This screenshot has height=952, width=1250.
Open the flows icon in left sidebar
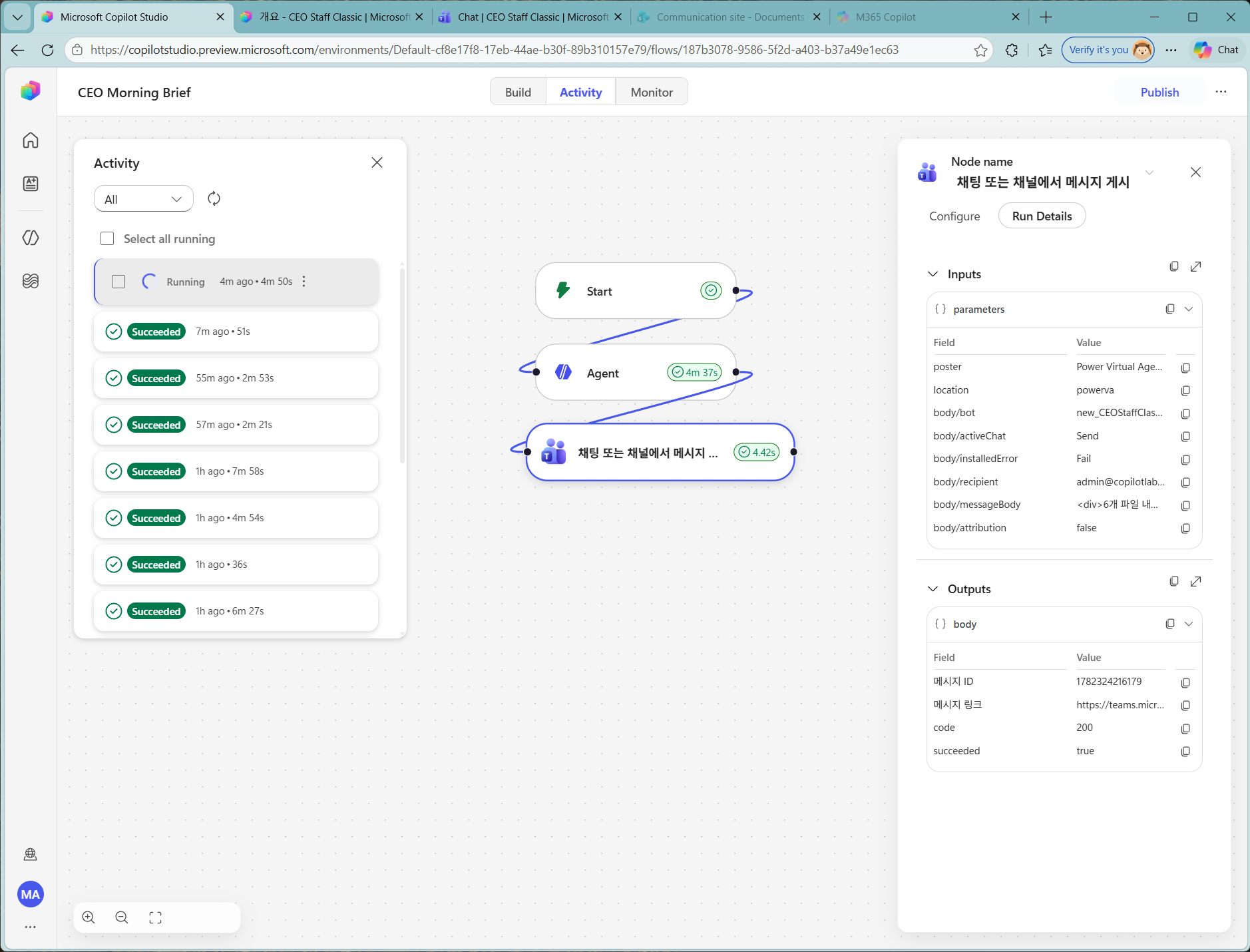point(31,238)
